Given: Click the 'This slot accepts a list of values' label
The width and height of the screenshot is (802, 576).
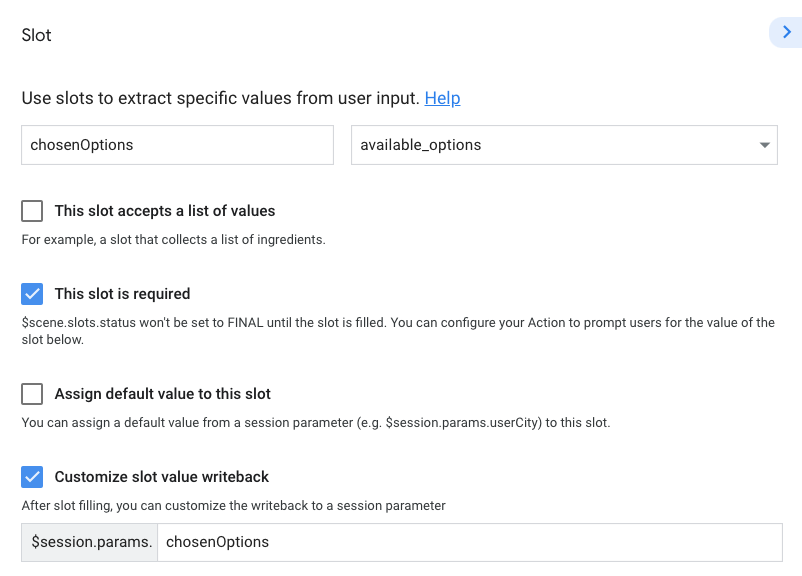Looking at the screenshot, I should point(165,211).
